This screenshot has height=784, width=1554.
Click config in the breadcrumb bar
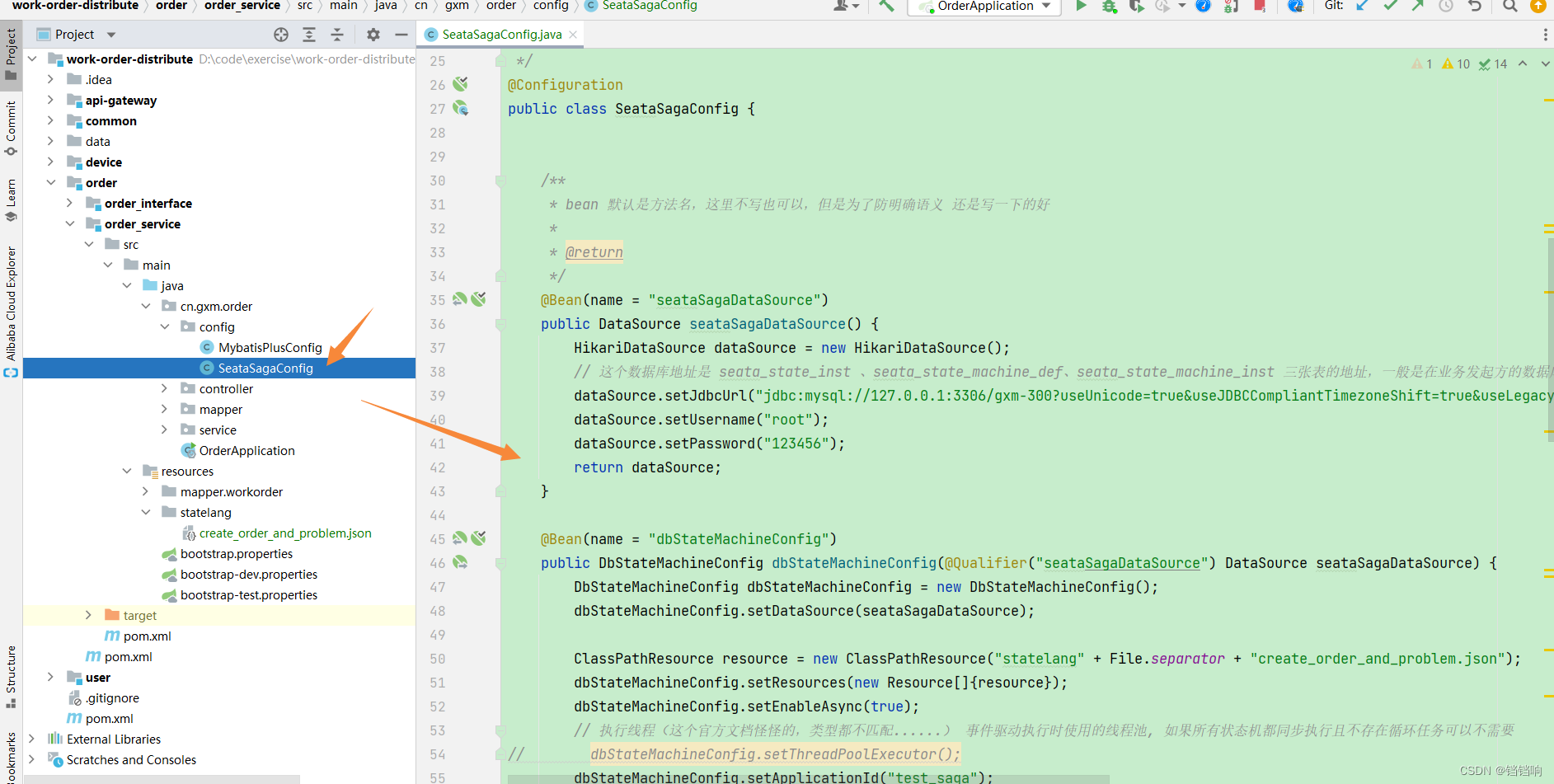(x=551, y=6)
